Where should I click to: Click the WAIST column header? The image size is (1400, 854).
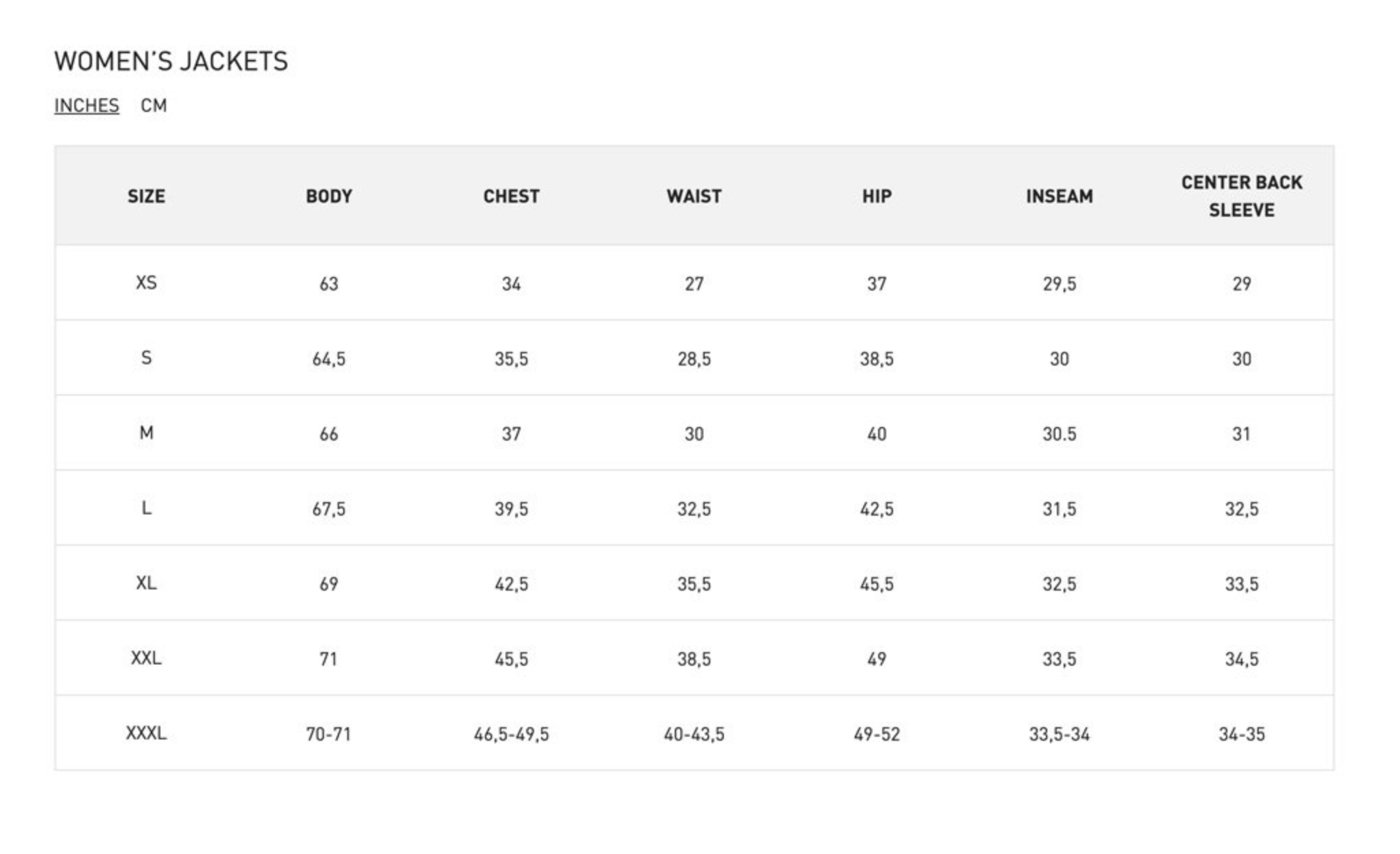pyautogui.click(x=694, y=196)
